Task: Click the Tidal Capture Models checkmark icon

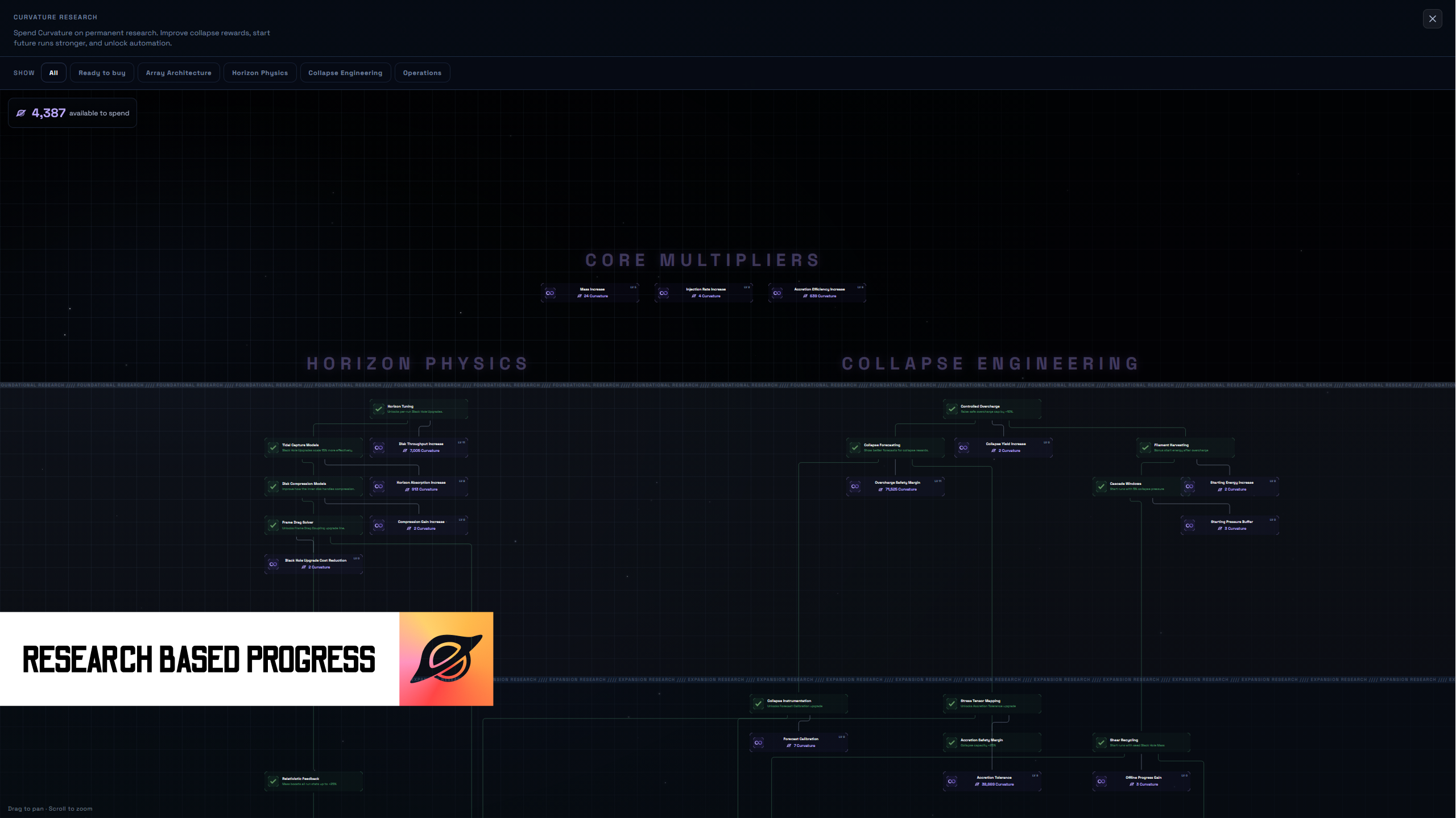Action: click(x=274, y=448)
